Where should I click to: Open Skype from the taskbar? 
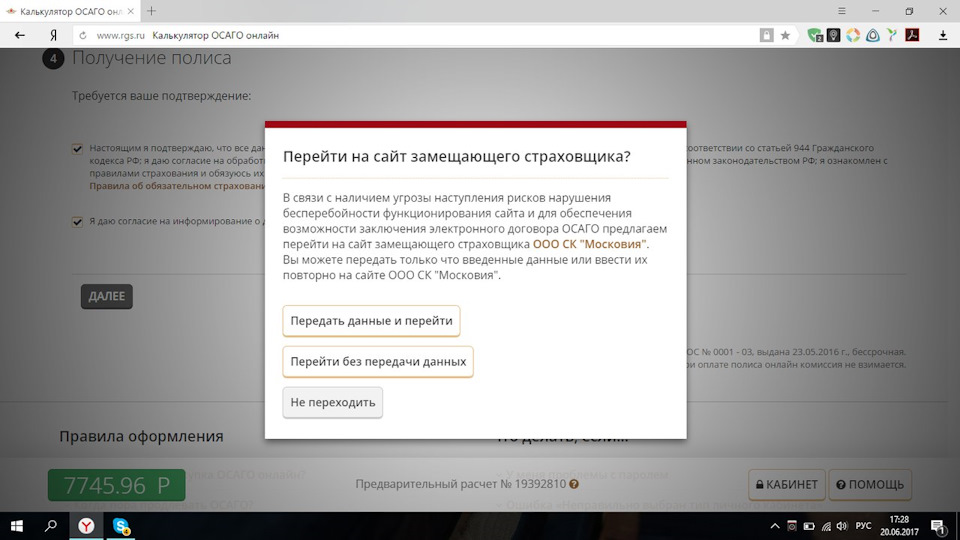pyautogui.click(x=121, y=526)
